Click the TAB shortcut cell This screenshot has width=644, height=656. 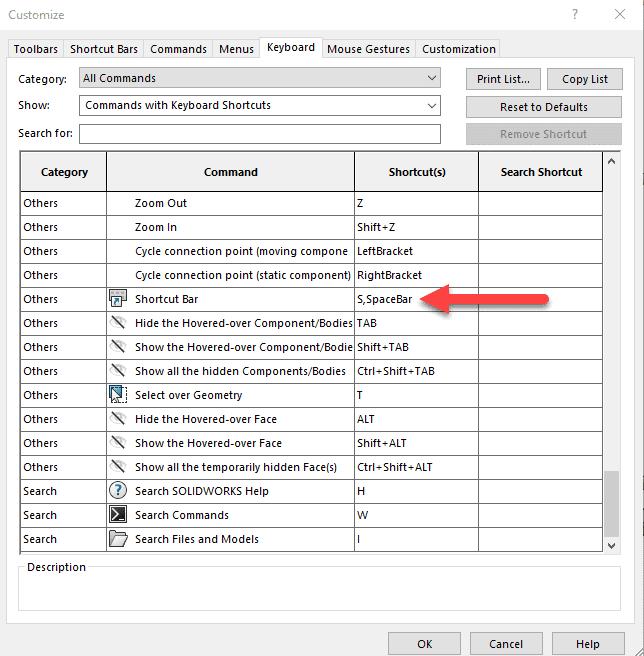tap(416, 323)
